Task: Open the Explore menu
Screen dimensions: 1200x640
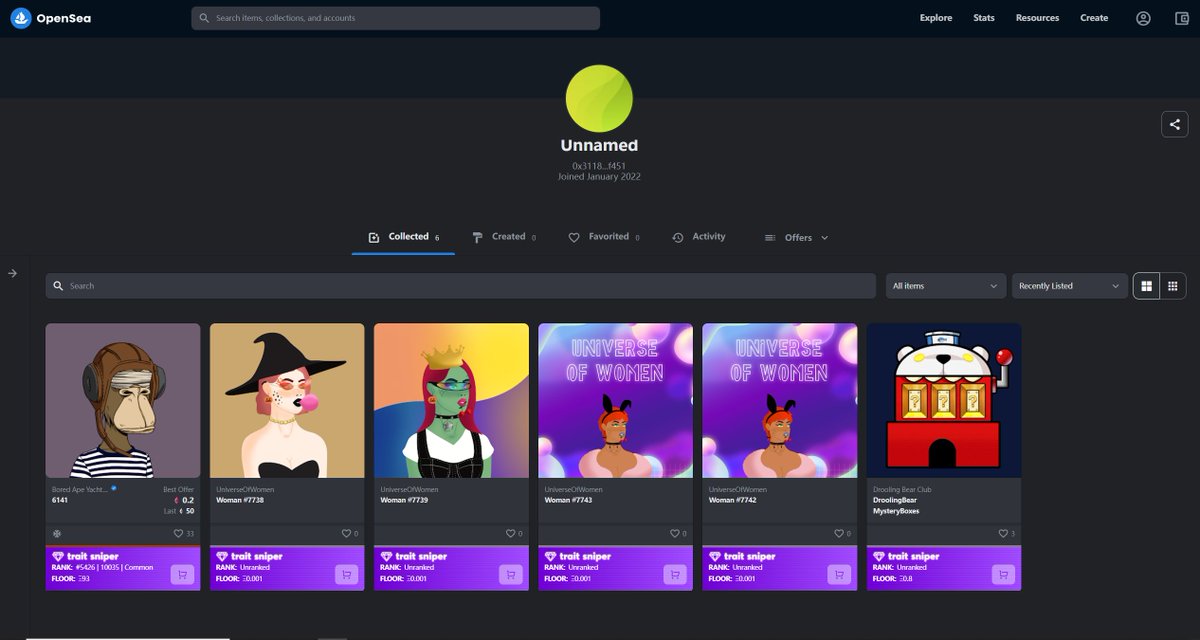Action: coord(936,18)
